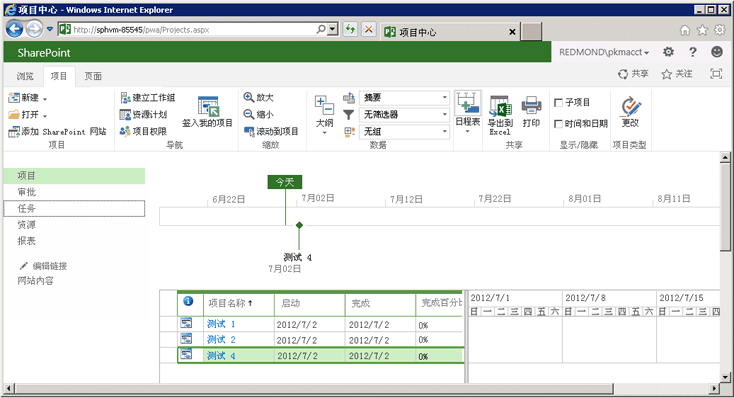734x398 pixels.
Task: Click the funnel filter icon
Action: click(348, 115)
